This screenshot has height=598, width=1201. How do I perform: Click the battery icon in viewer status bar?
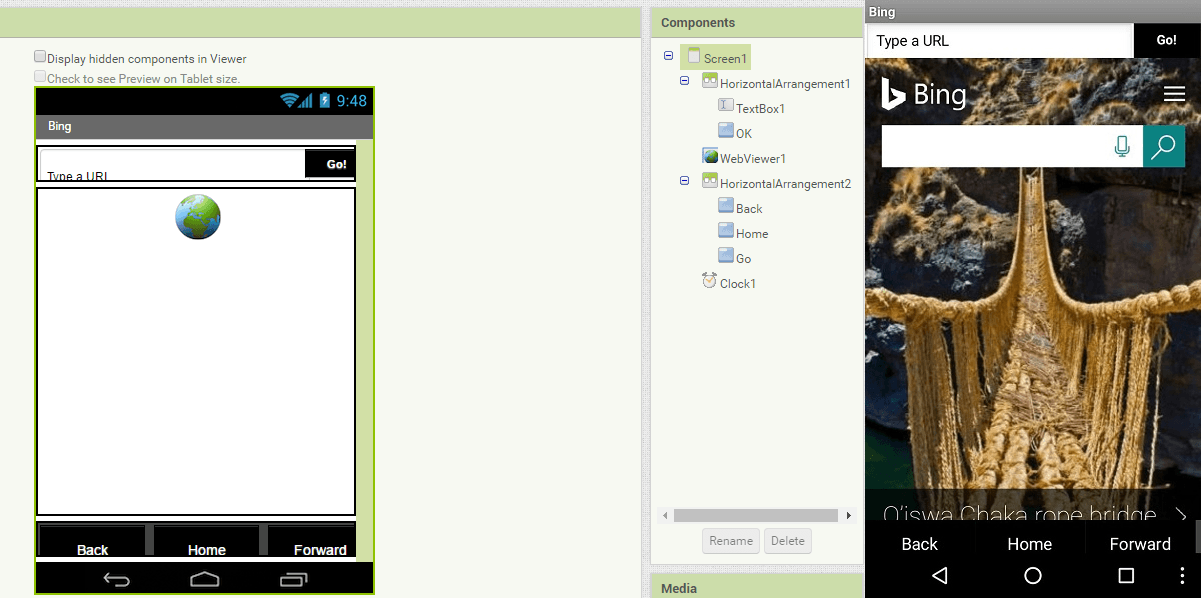(x=324, y=100)
